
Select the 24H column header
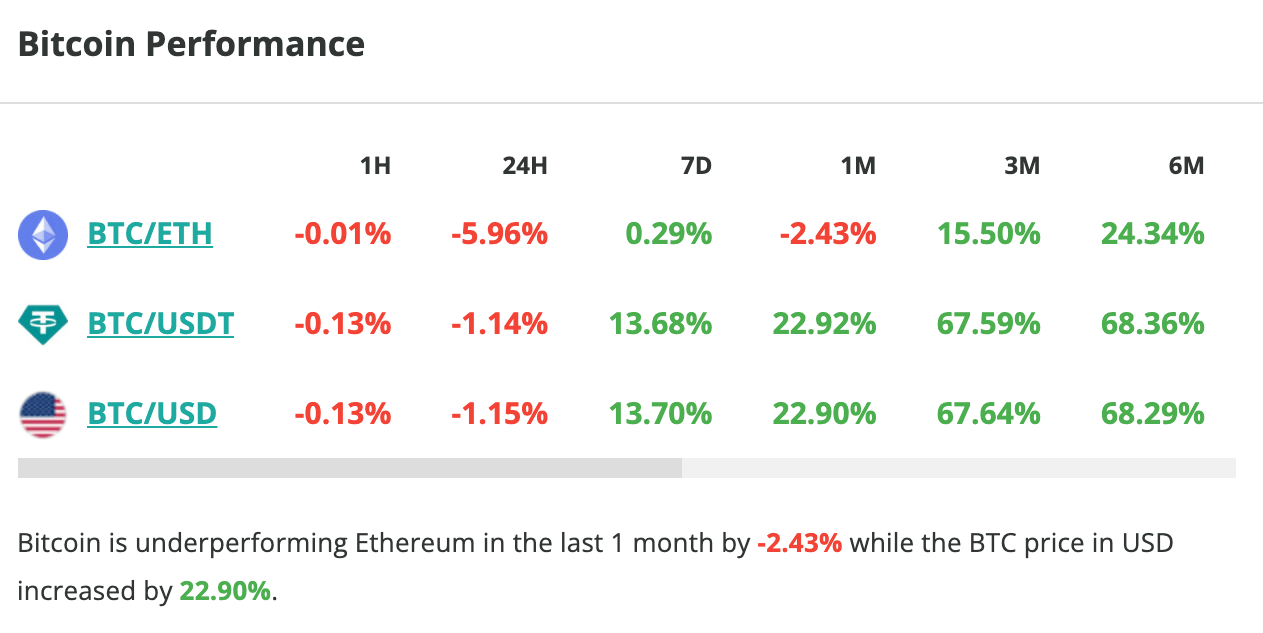coord(524,166)
